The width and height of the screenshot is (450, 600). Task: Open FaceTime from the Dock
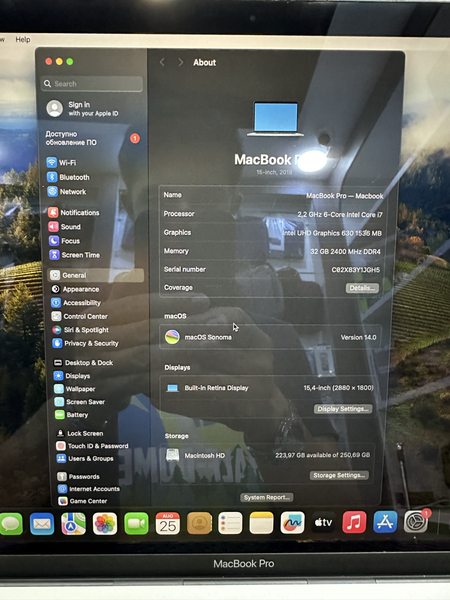(x=136, y=523)
